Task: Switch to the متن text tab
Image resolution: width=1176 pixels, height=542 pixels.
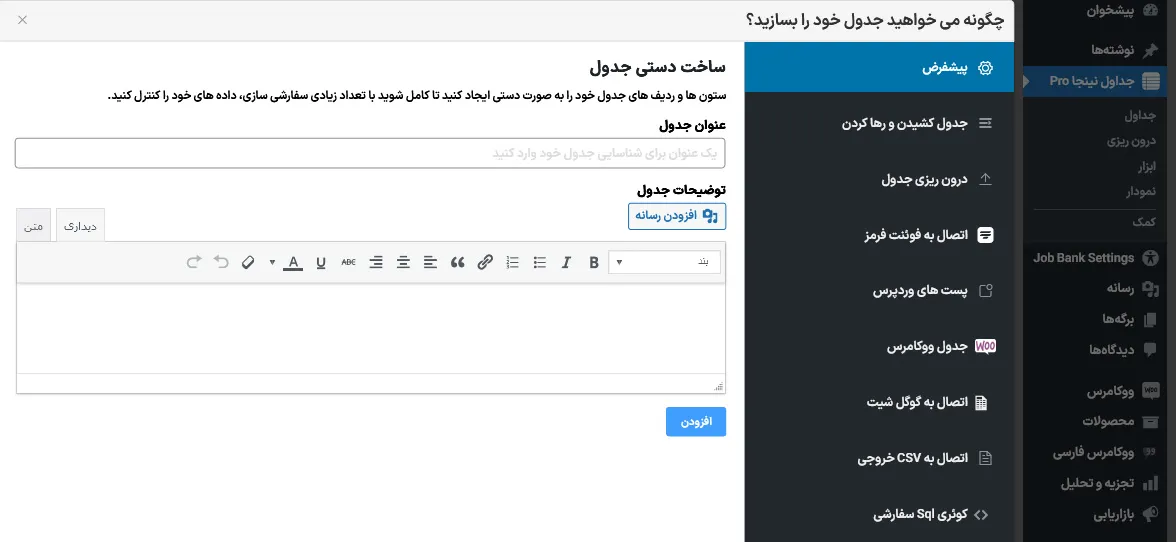Action: [x=34, y=226]
